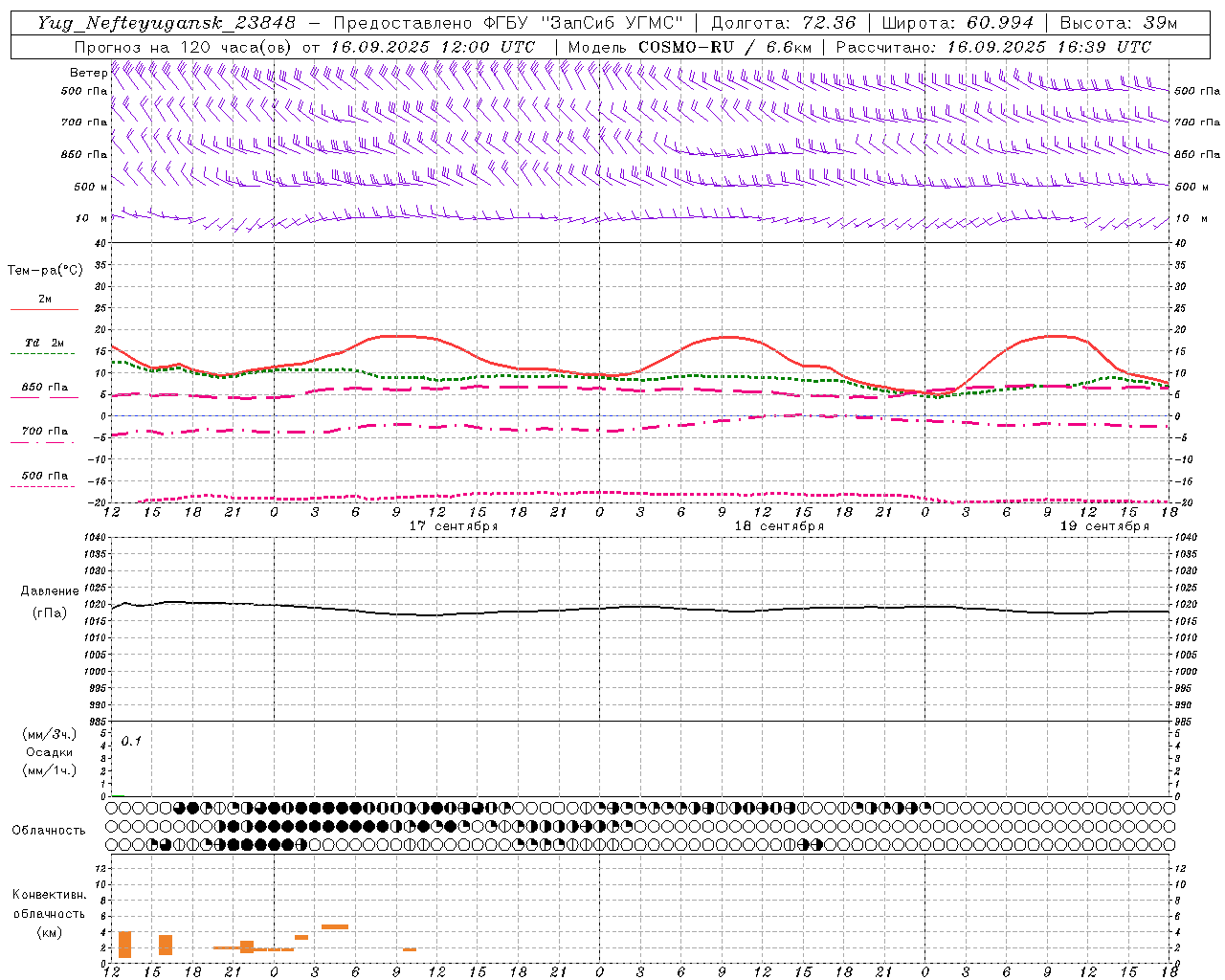The width and height of the screenshot is (1225, 980).
Task: Click the orange convective bar near 15h on first day
Action: pos(166,945)
